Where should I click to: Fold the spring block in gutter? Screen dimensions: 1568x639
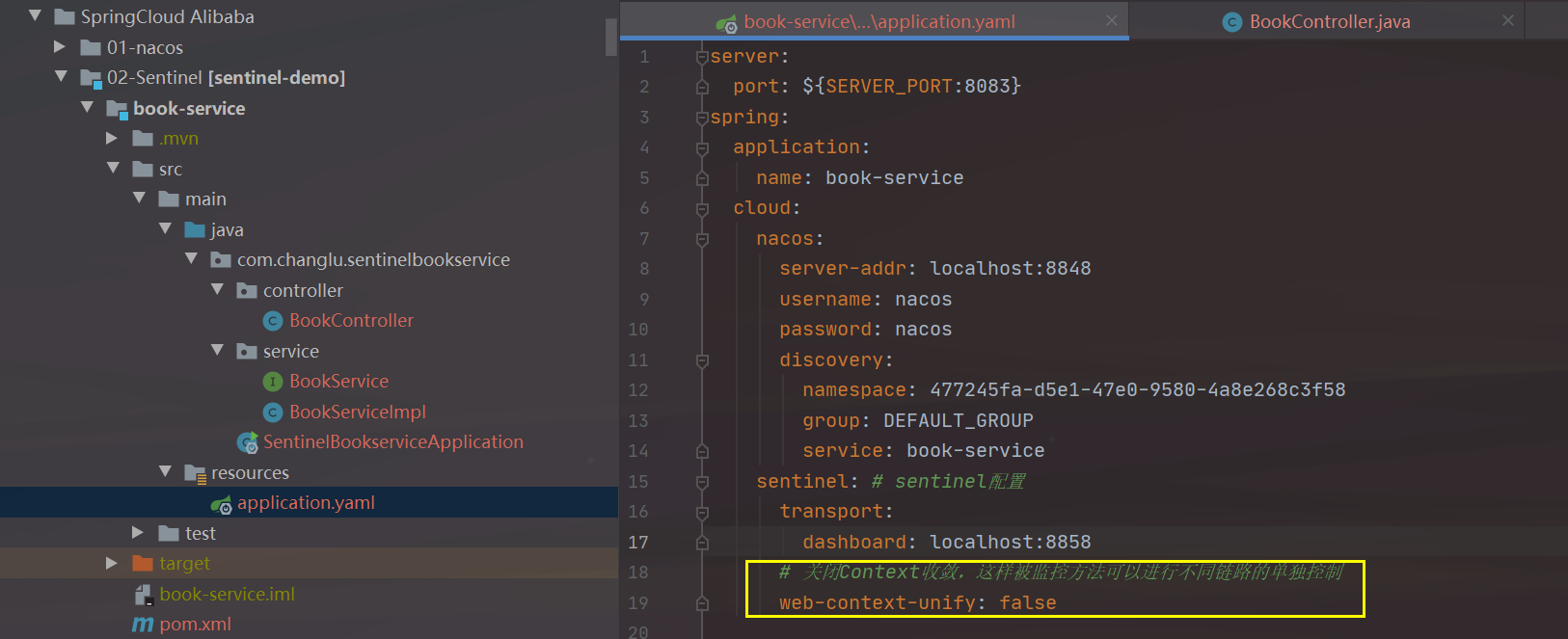click(x=702, y=118)
